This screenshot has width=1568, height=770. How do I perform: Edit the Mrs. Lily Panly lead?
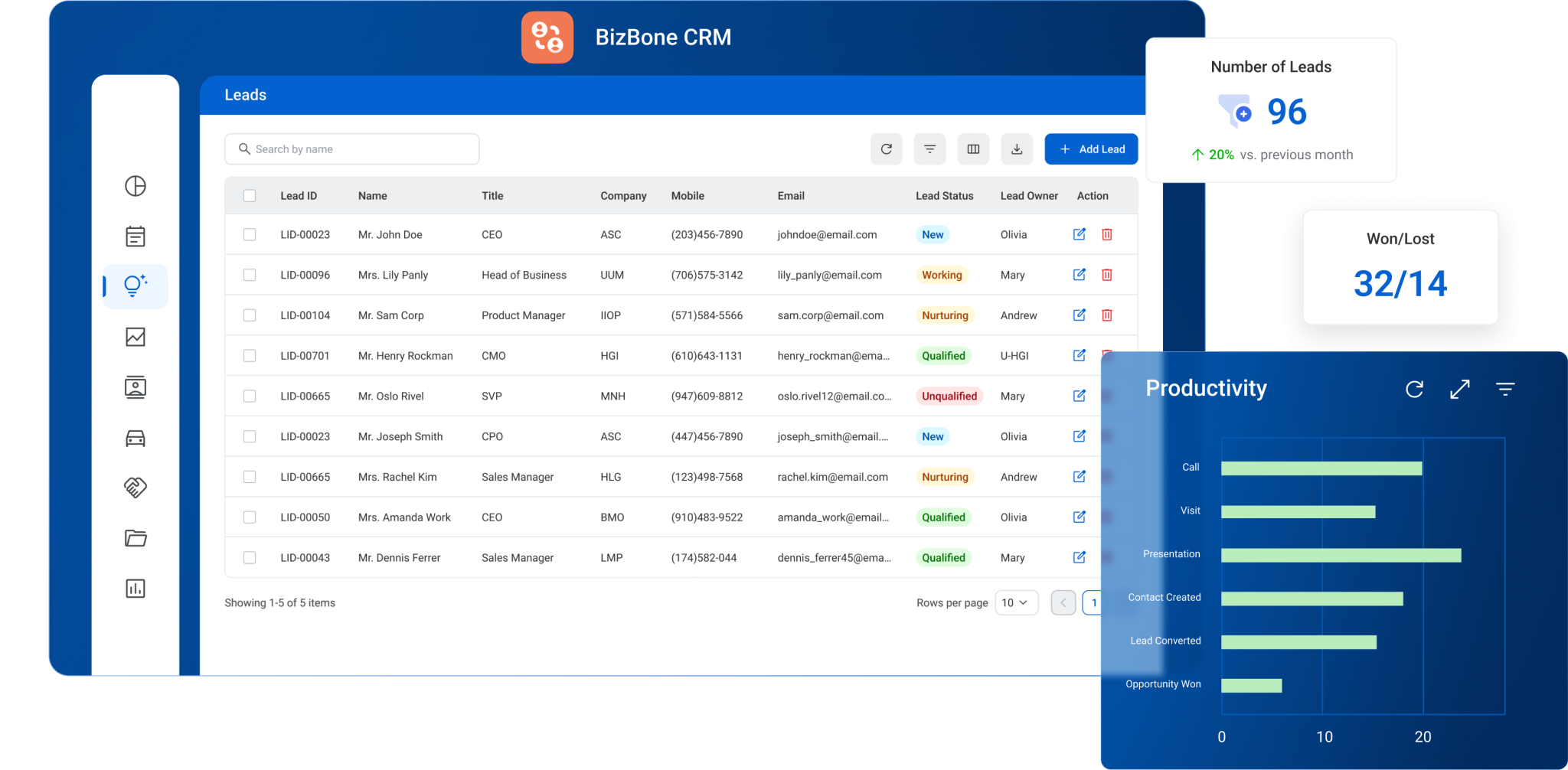[x=1080, y=275]
